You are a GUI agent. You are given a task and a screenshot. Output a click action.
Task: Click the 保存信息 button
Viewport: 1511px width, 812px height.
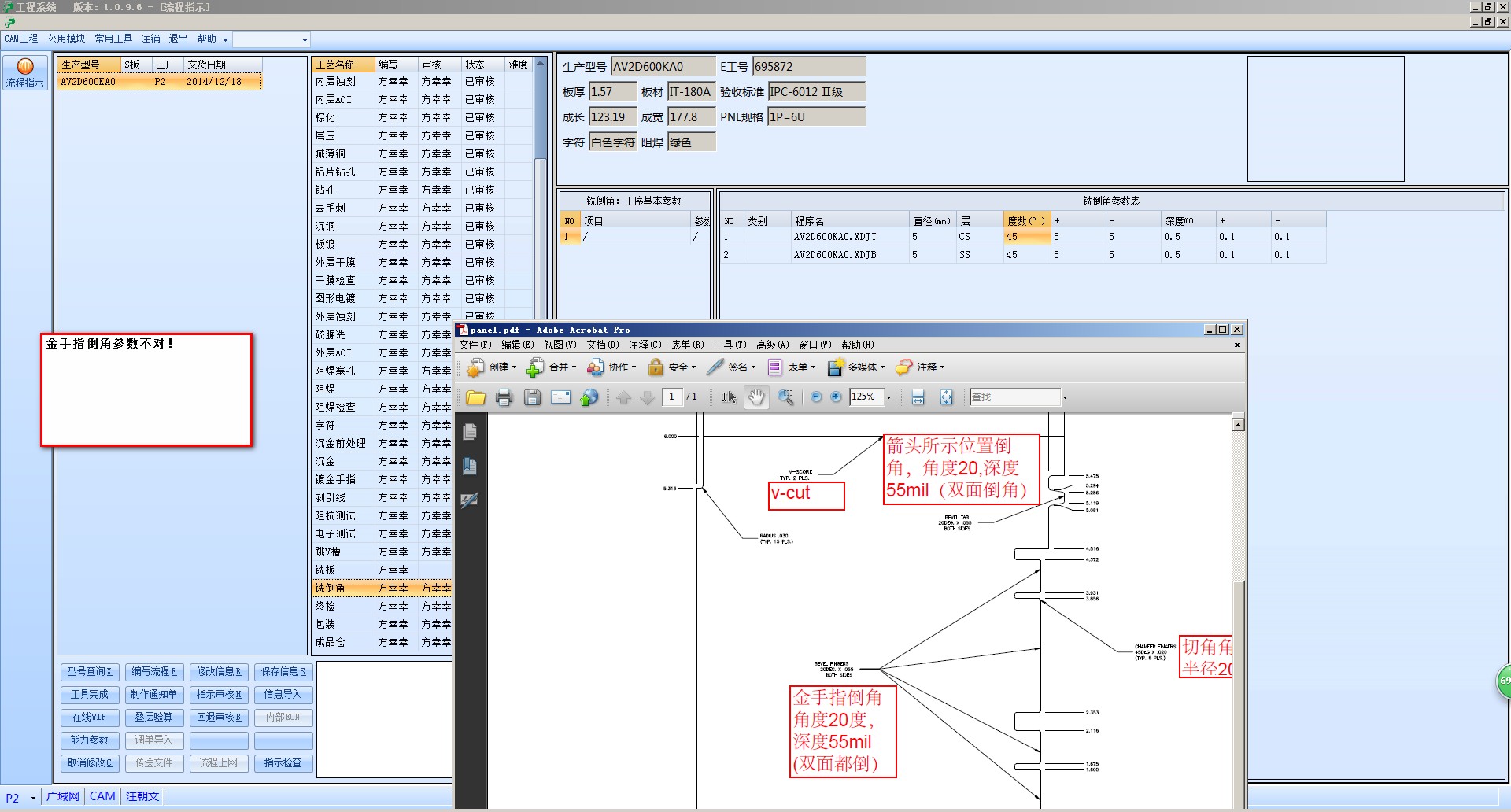point(283,672)
